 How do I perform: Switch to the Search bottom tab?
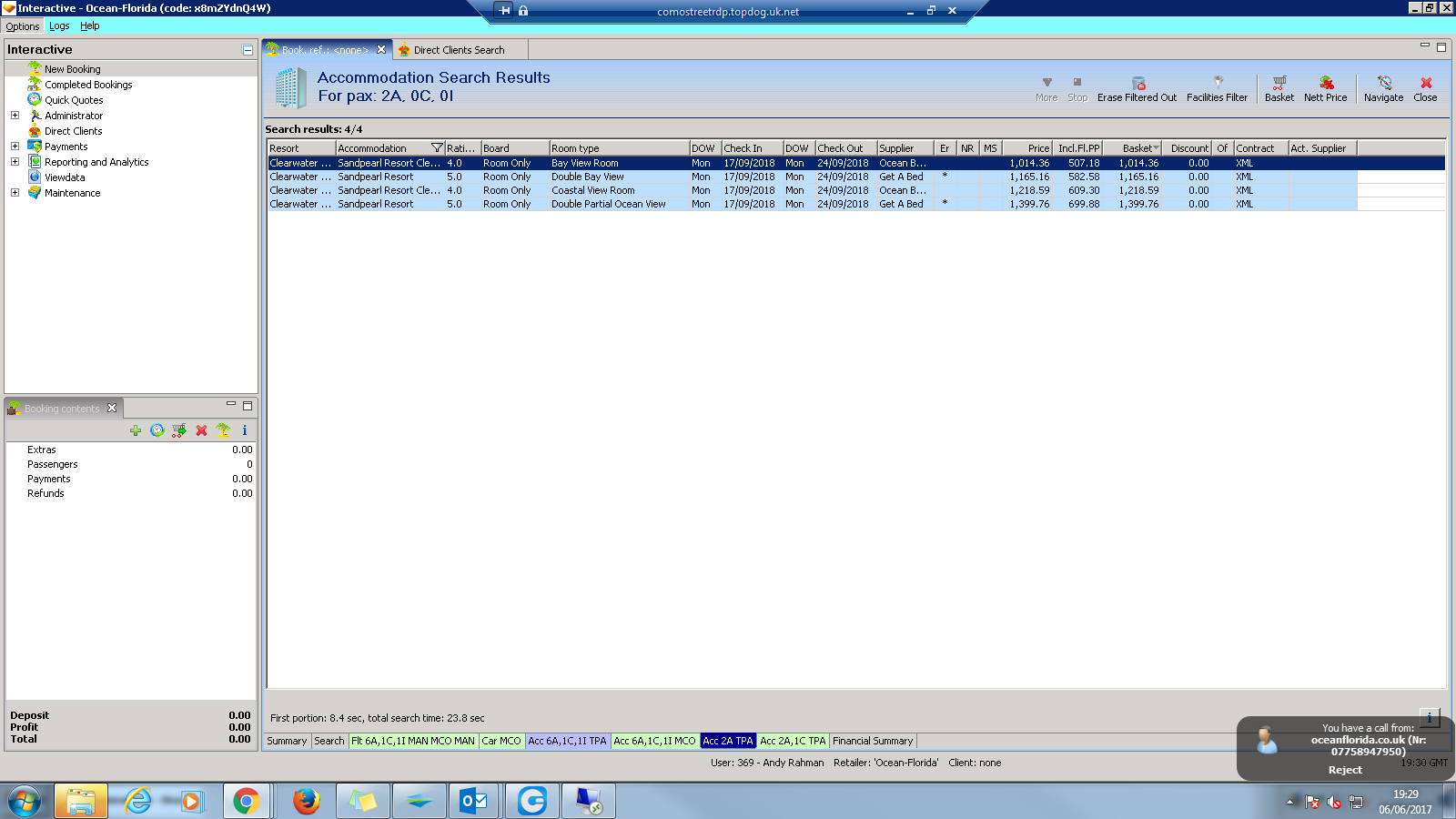tap(329, 741)
